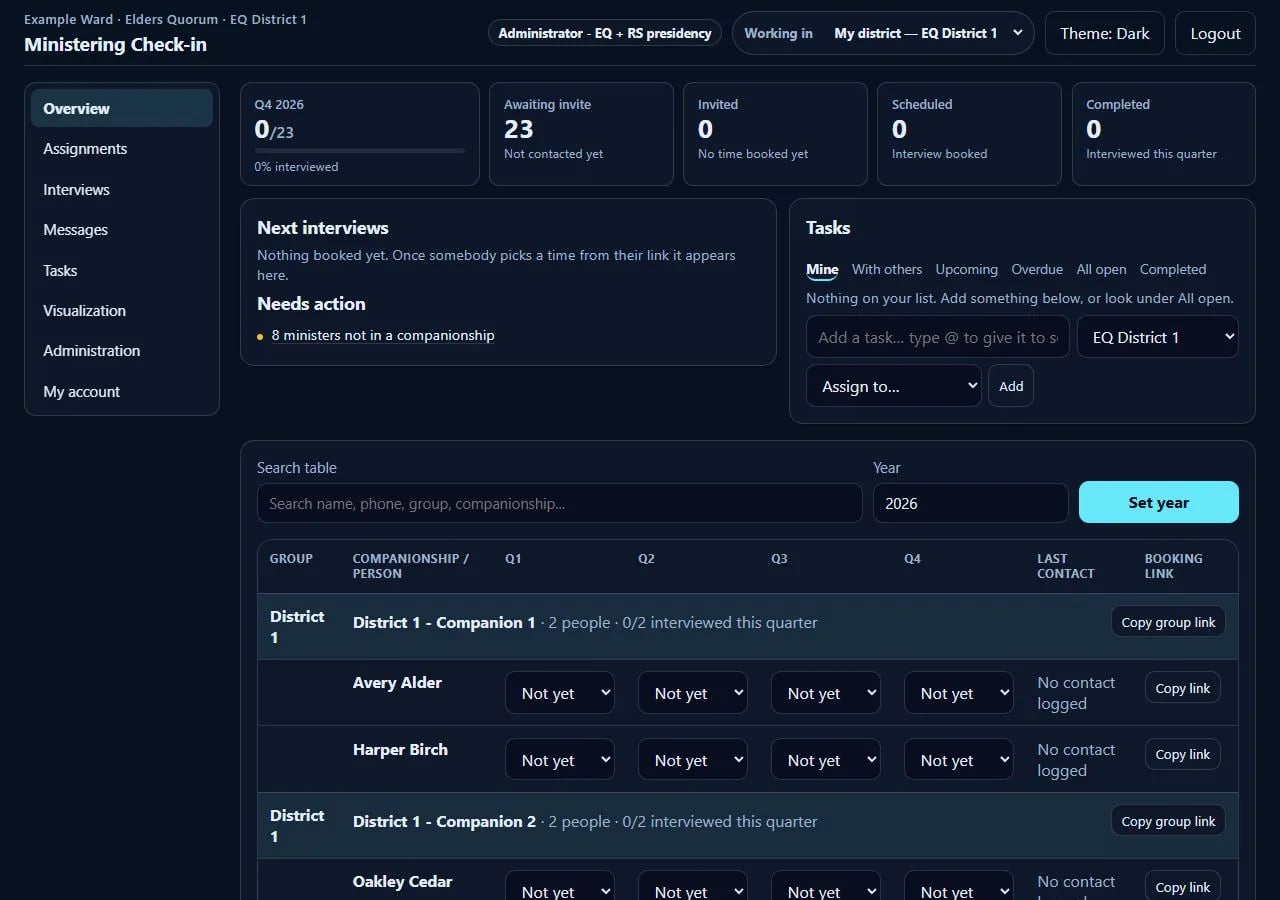Click the Administrator - EQ + RS presidency badge
The image size is (1280, 900).
point(605,33)
